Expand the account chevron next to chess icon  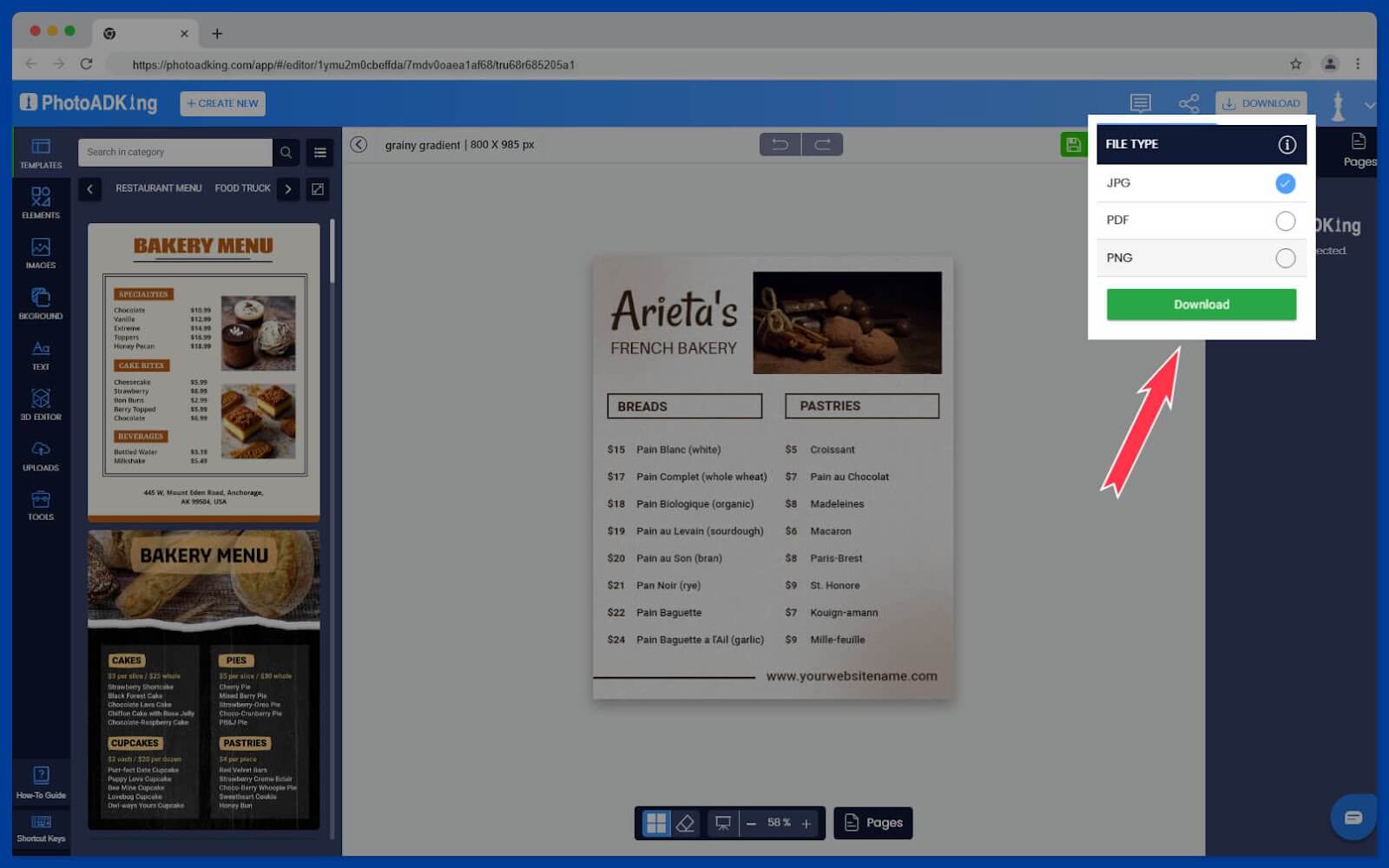(x=1370, y=104)
